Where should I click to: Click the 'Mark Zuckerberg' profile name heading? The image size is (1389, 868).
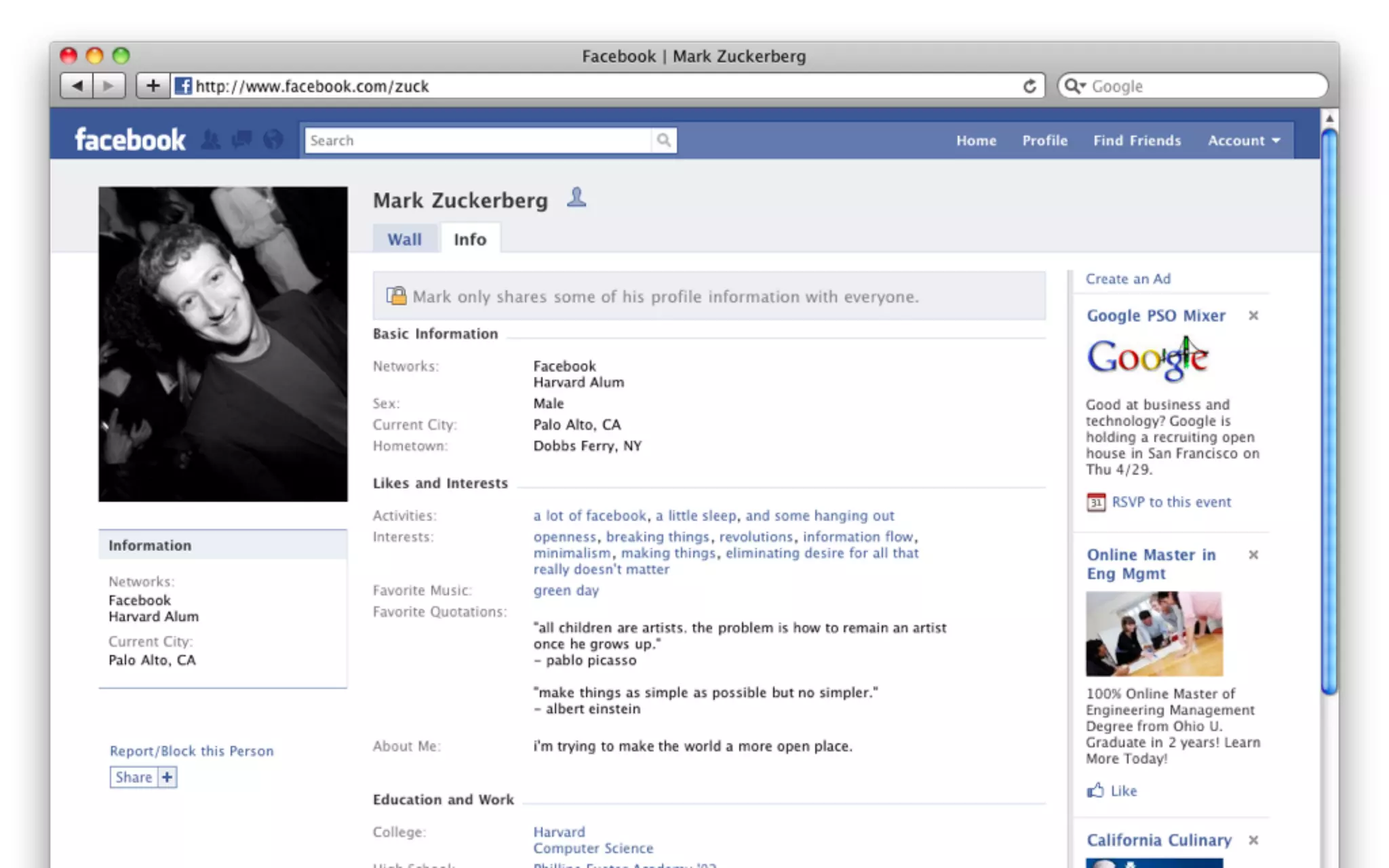pos(460,201)
